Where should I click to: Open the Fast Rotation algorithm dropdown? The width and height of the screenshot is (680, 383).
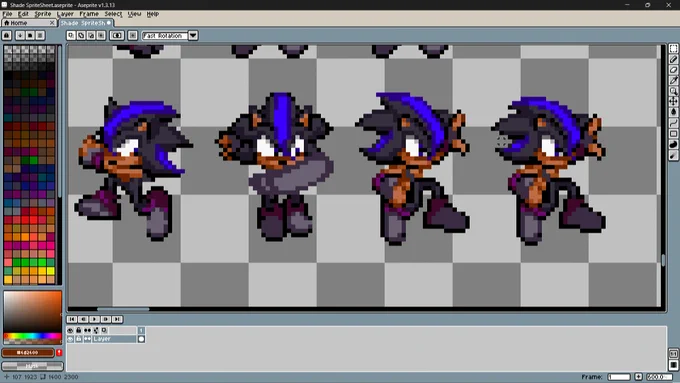(170, 36)
